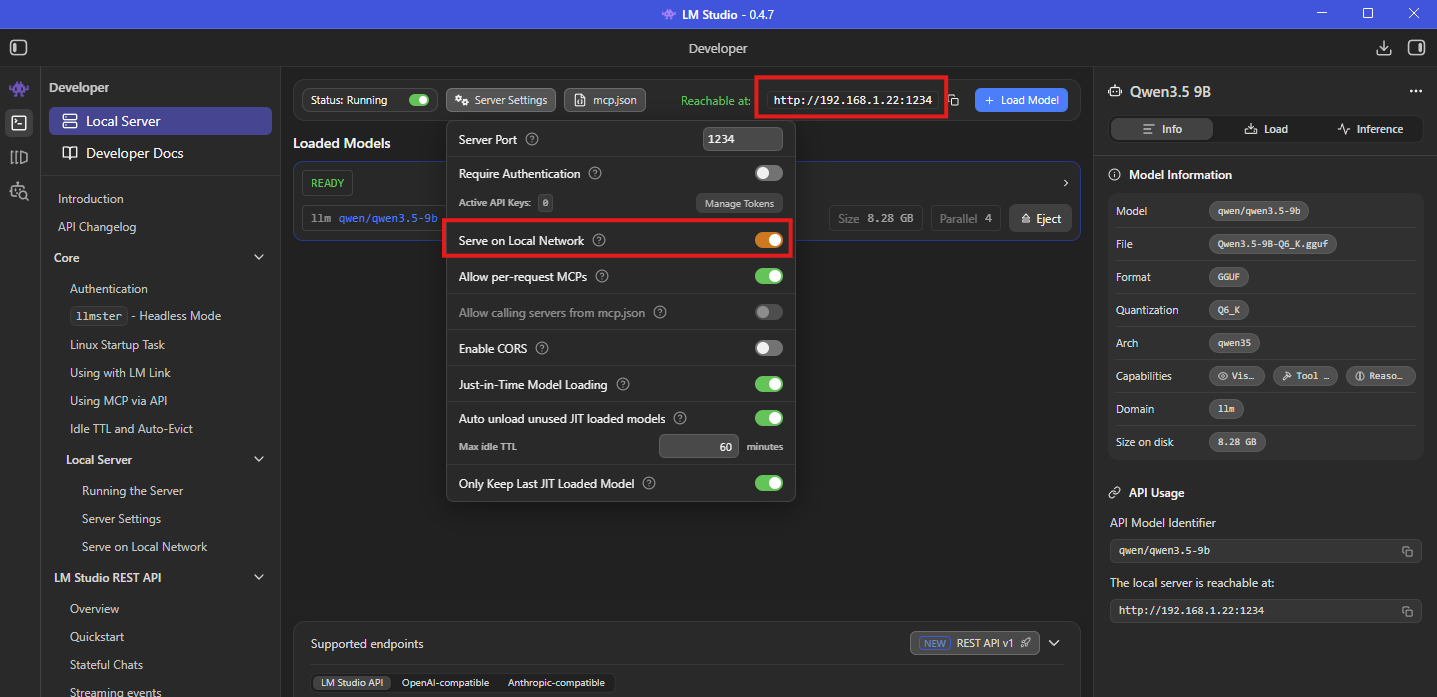1437x697 pixels.
Task: Switch to the Load tab
Action: pyautogui.click(x=1266, y=129)
